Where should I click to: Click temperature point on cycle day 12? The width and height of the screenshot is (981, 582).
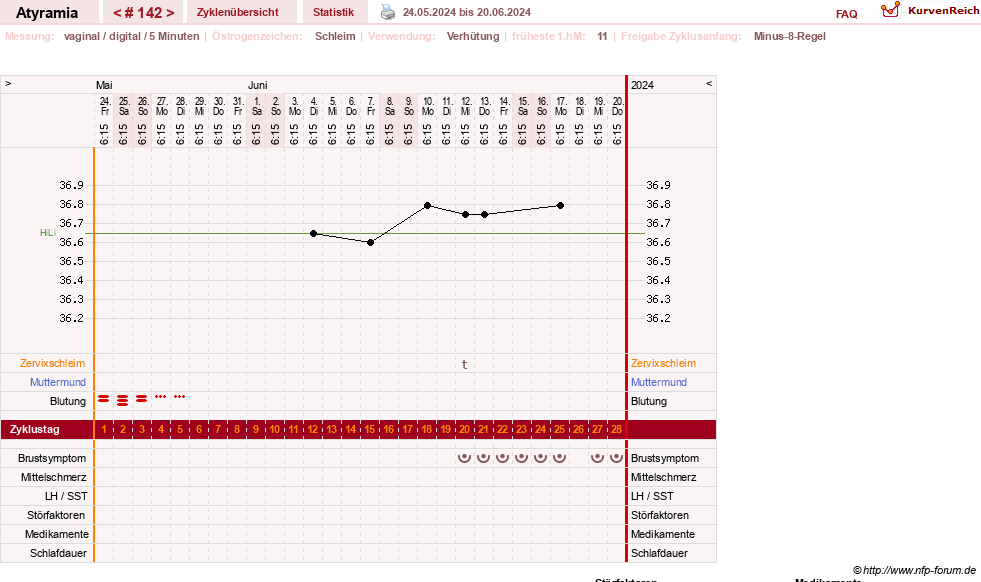313,233
